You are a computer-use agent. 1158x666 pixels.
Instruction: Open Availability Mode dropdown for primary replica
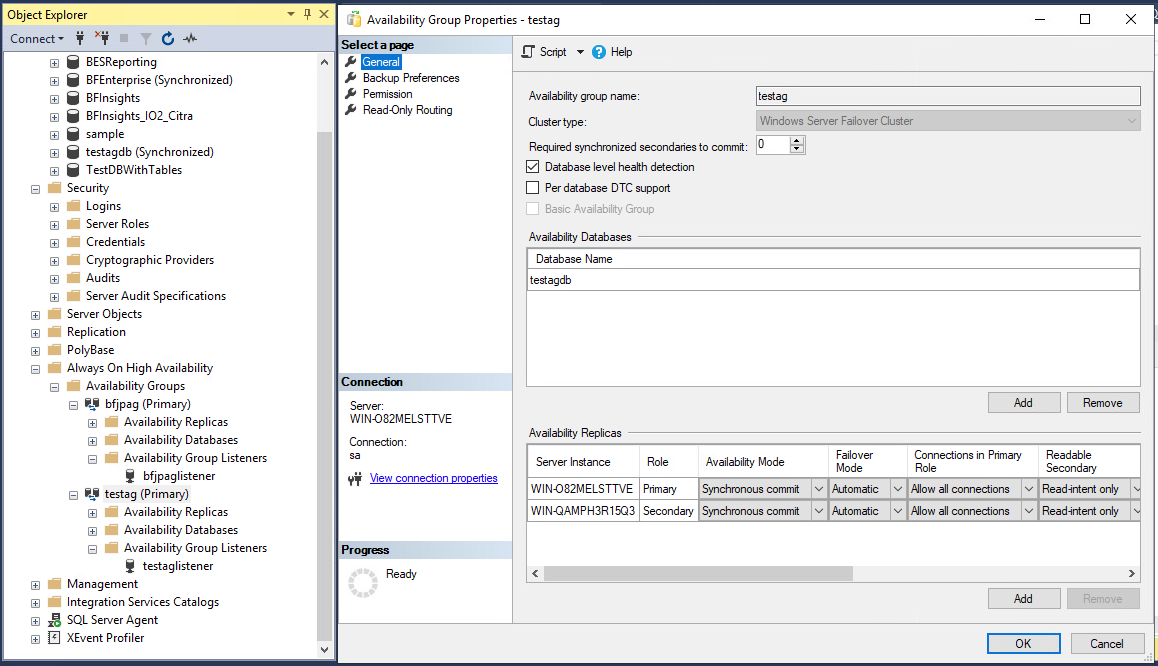tap(818, 489)
